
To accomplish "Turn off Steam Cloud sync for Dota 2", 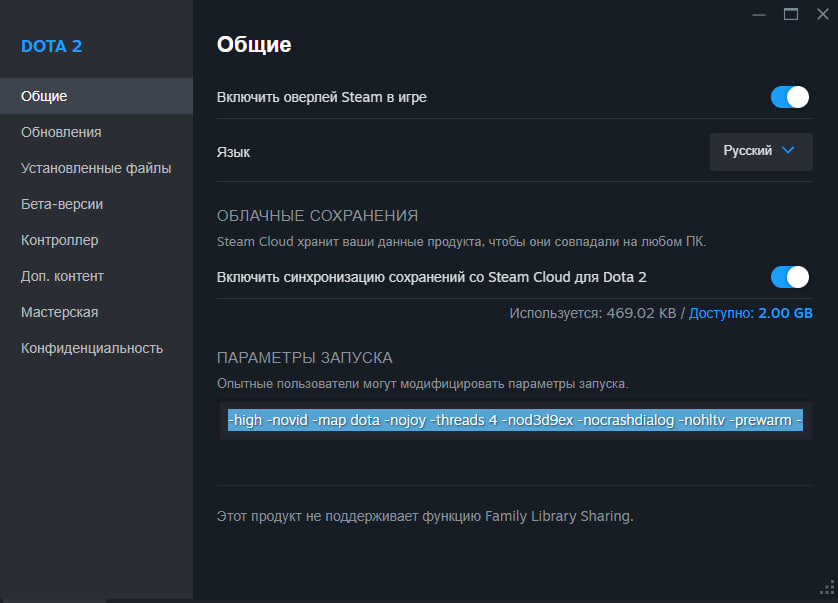I will point(789,277).
